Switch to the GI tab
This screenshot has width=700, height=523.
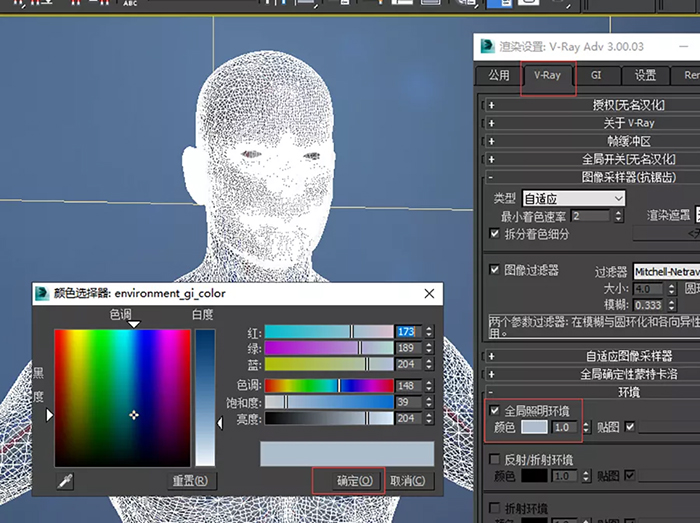596,75
